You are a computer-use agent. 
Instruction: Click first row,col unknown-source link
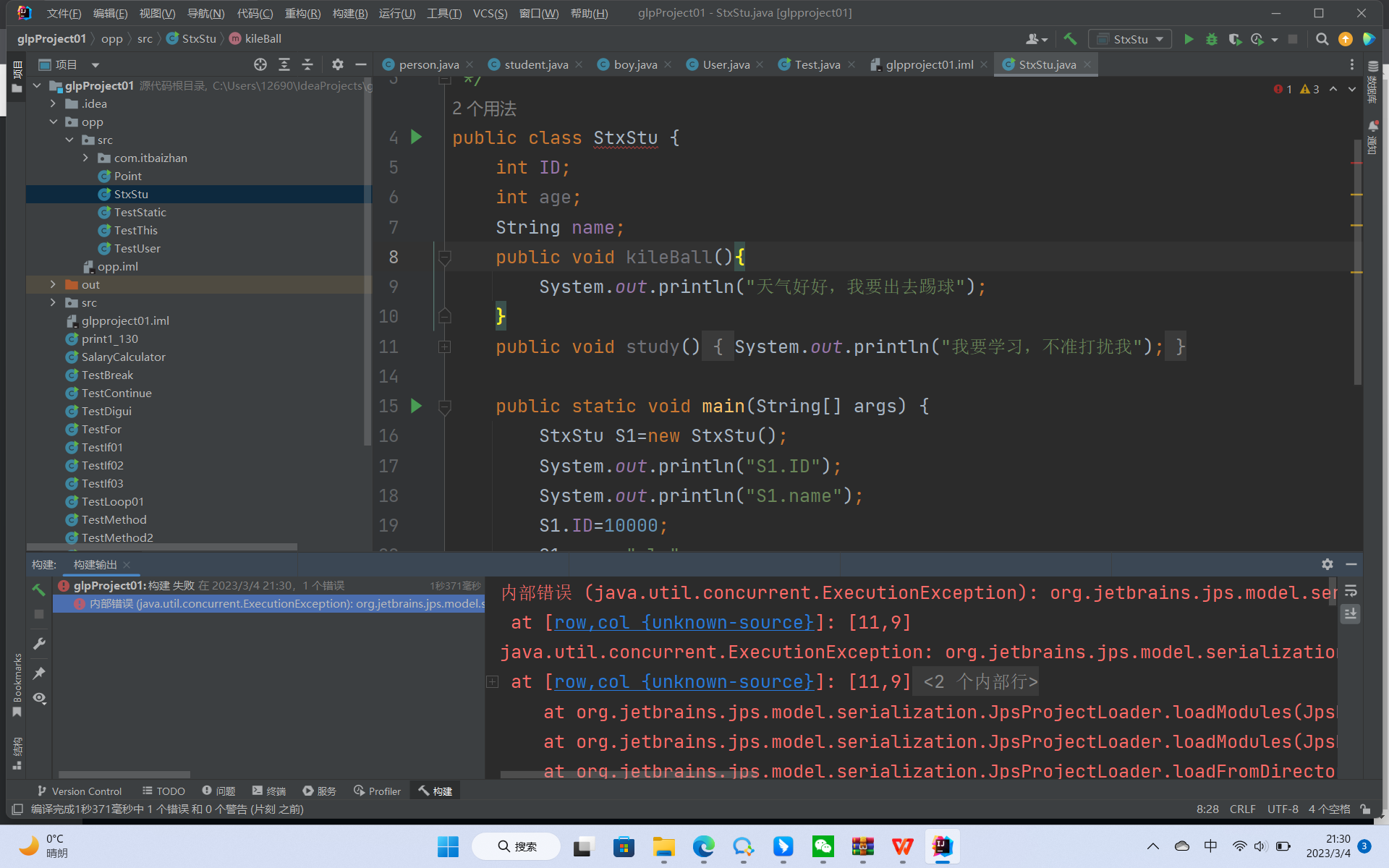coord(684,623)
